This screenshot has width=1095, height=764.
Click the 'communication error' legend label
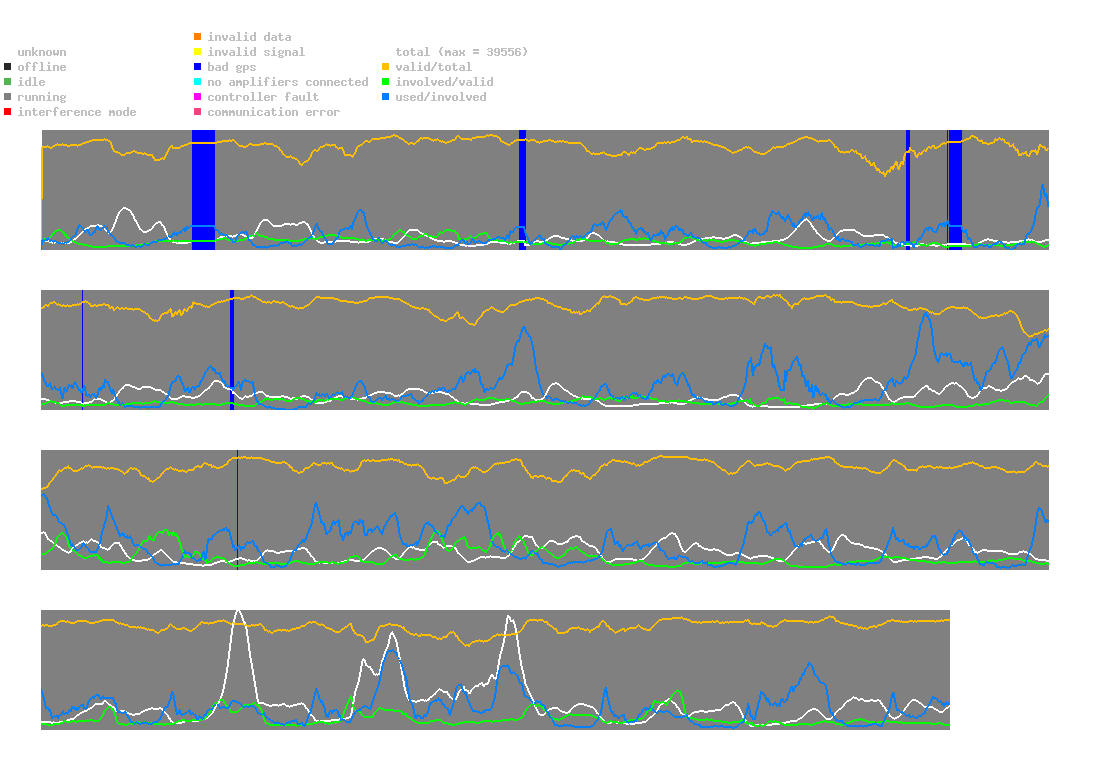pyautogui.click(x=274, y=112)
